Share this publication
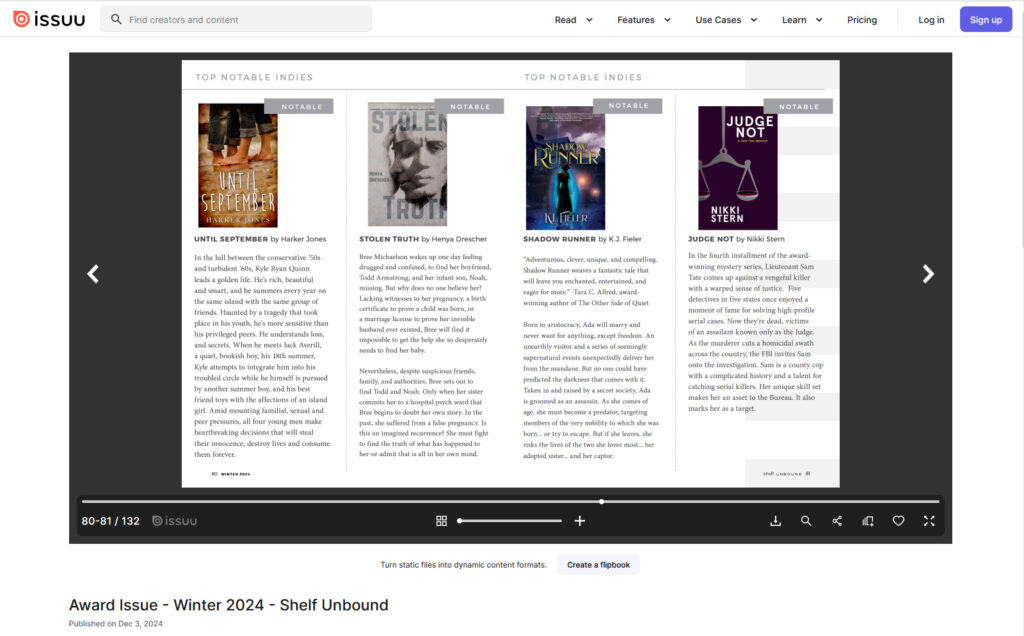The height and width of the screenshot is (636, 1024). pos(837,521)
